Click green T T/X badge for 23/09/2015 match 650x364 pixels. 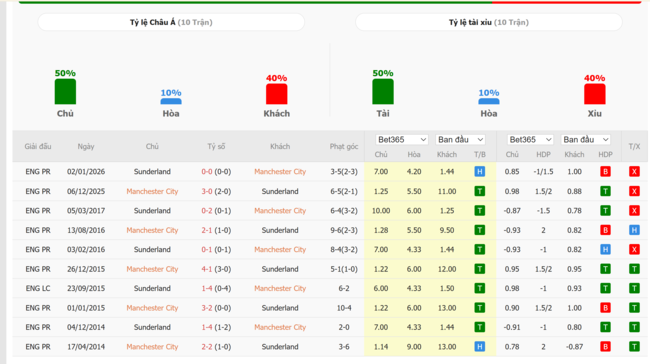click(634, 288)
